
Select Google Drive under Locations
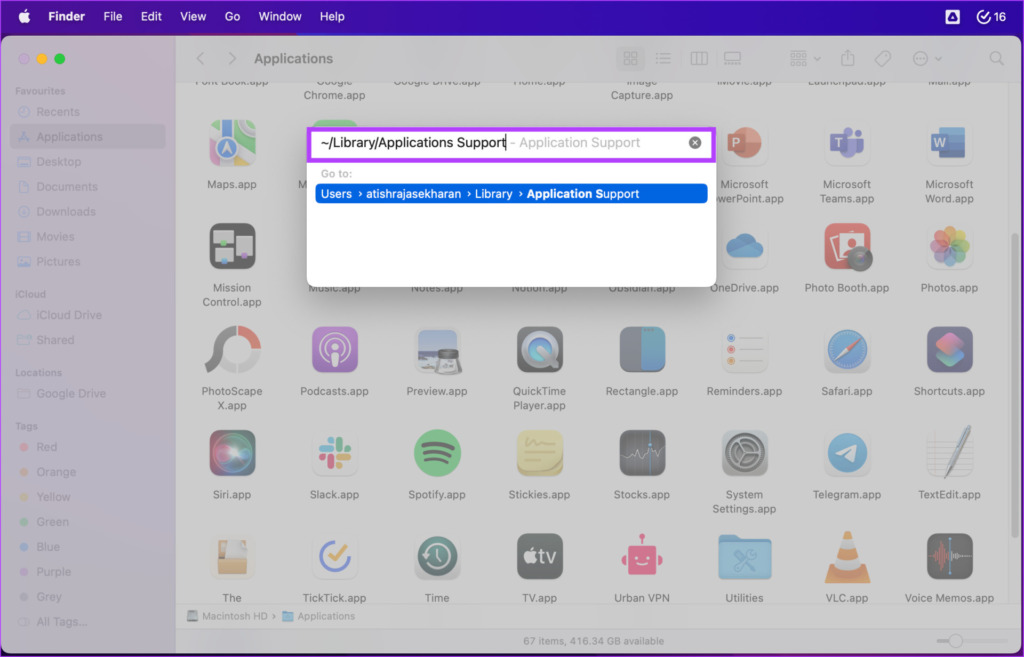[x=88, y=393]
